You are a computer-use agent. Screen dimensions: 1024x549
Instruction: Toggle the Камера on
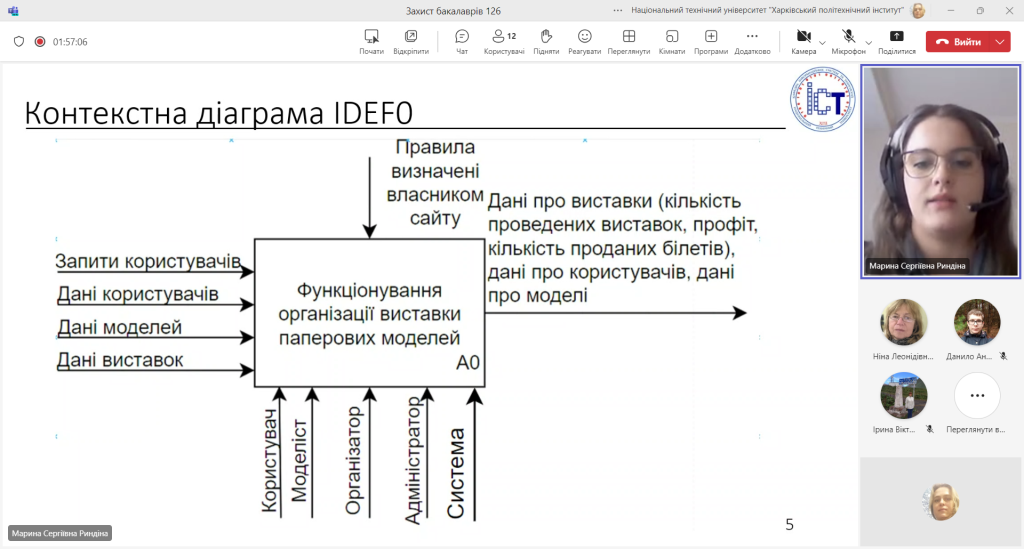point(803,42)
